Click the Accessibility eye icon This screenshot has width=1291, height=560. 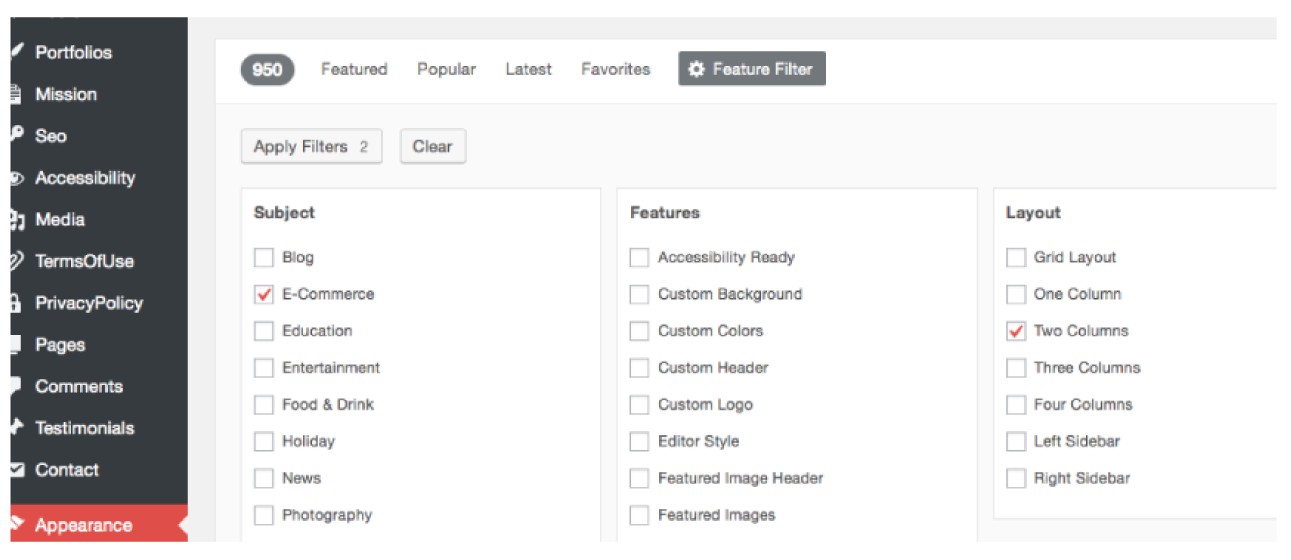pos(16,178)
